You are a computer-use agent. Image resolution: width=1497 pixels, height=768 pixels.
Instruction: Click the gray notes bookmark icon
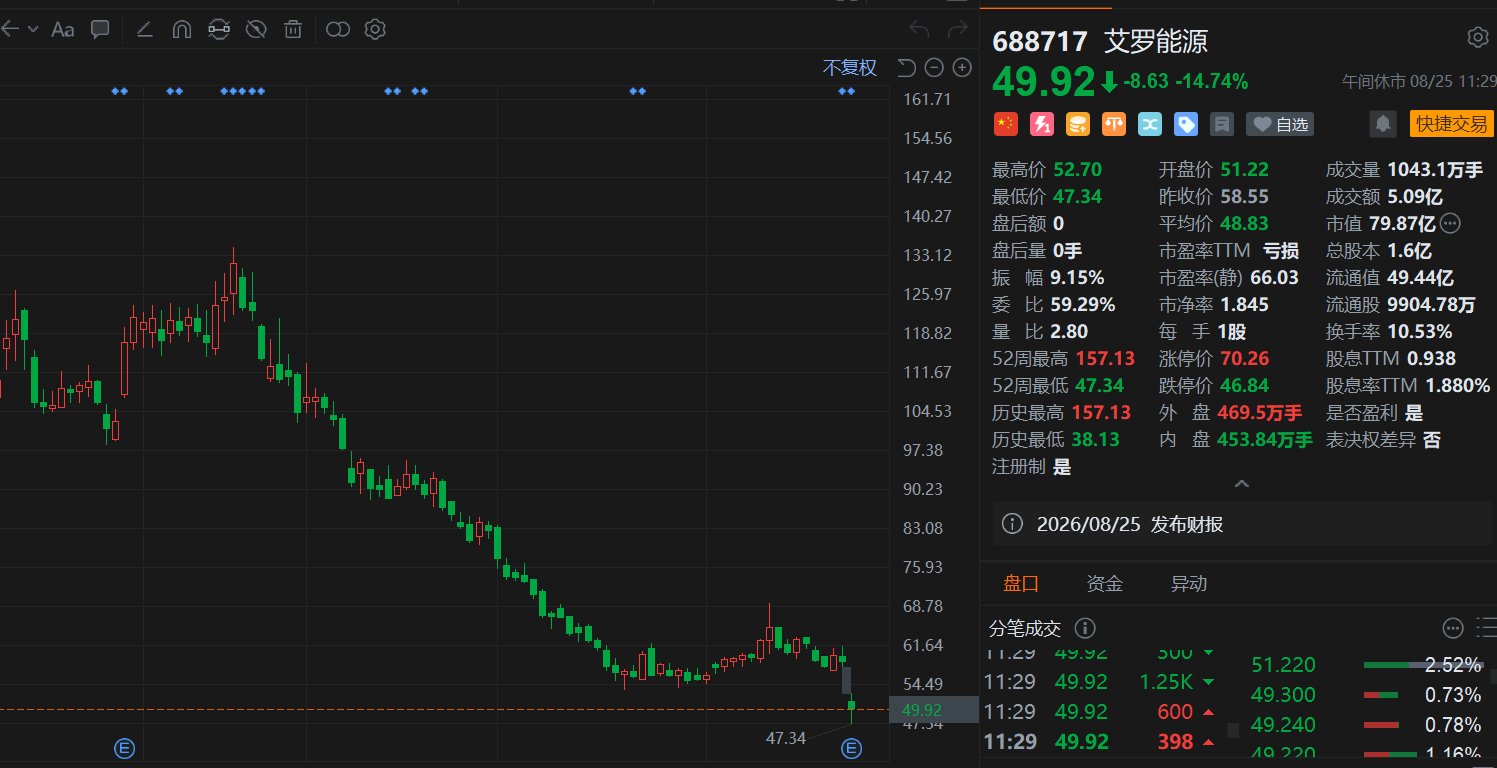click(1220, 124)
